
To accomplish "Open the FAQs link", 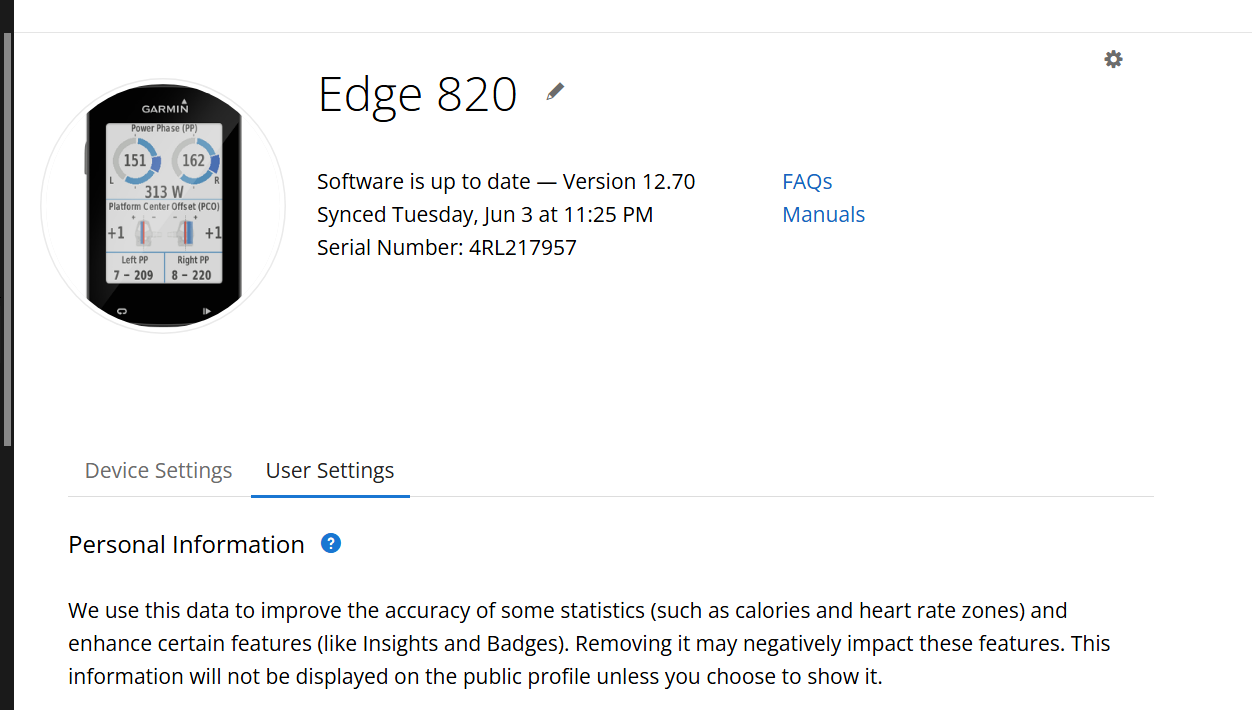I will (807, 181).
